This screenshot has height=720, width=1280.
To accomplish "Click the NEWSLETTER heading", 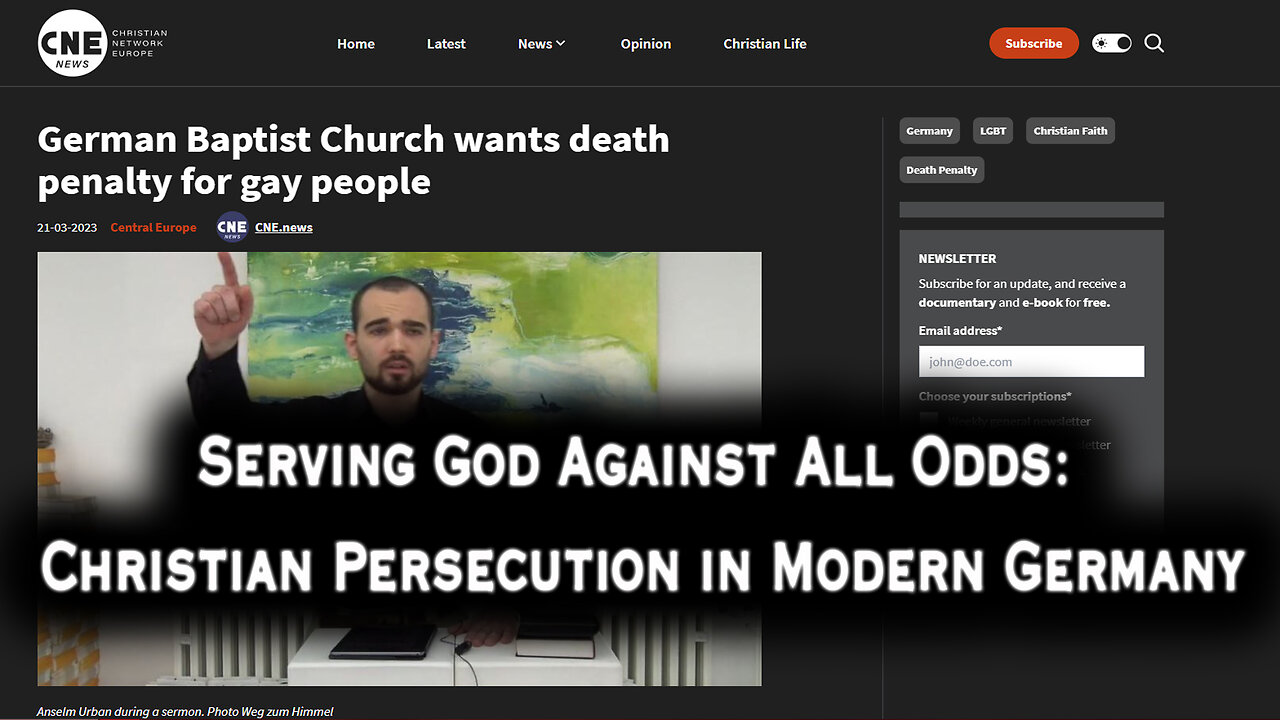I will click(958, 258).
